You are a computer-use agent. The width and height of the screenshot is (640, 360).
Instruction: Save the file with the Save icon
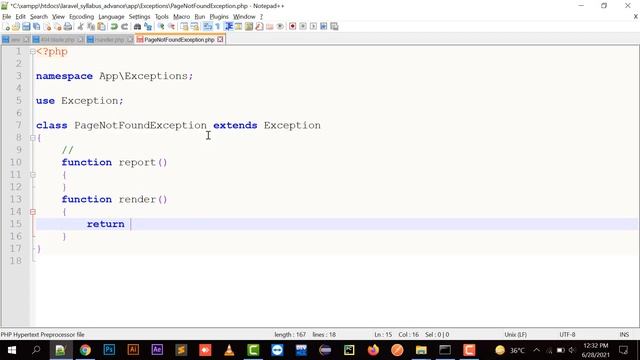click(x=26, y=27)
